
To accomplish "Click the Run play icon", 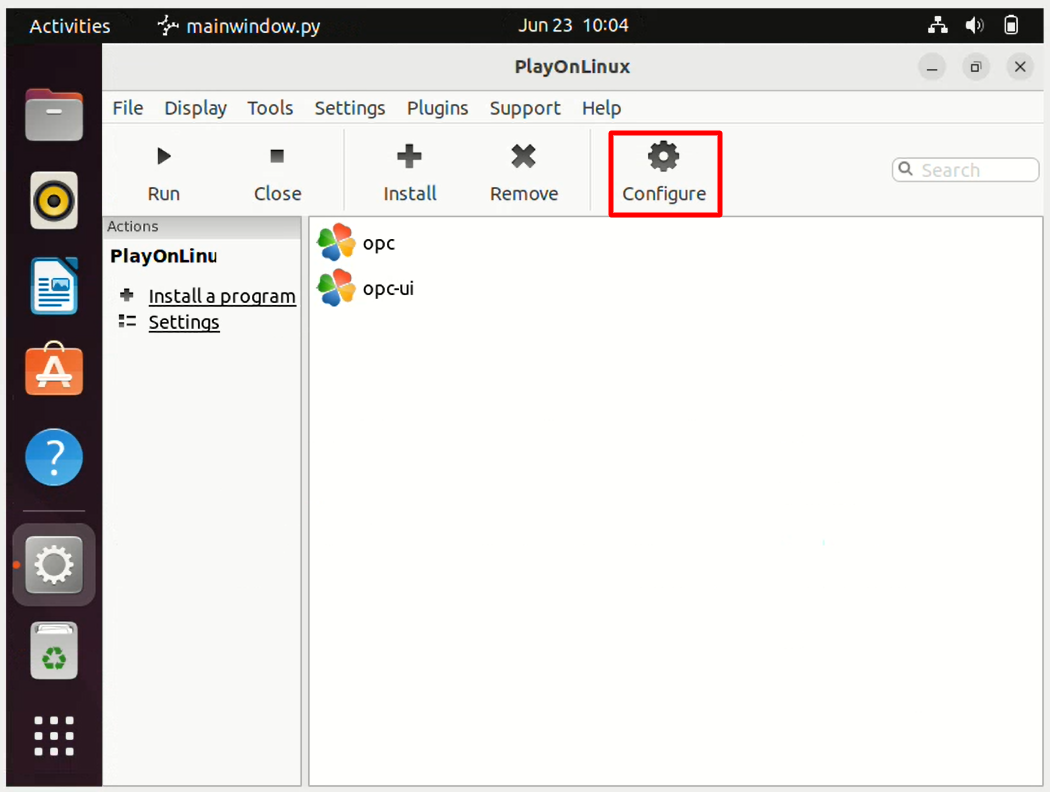I will tap(164, 156).
